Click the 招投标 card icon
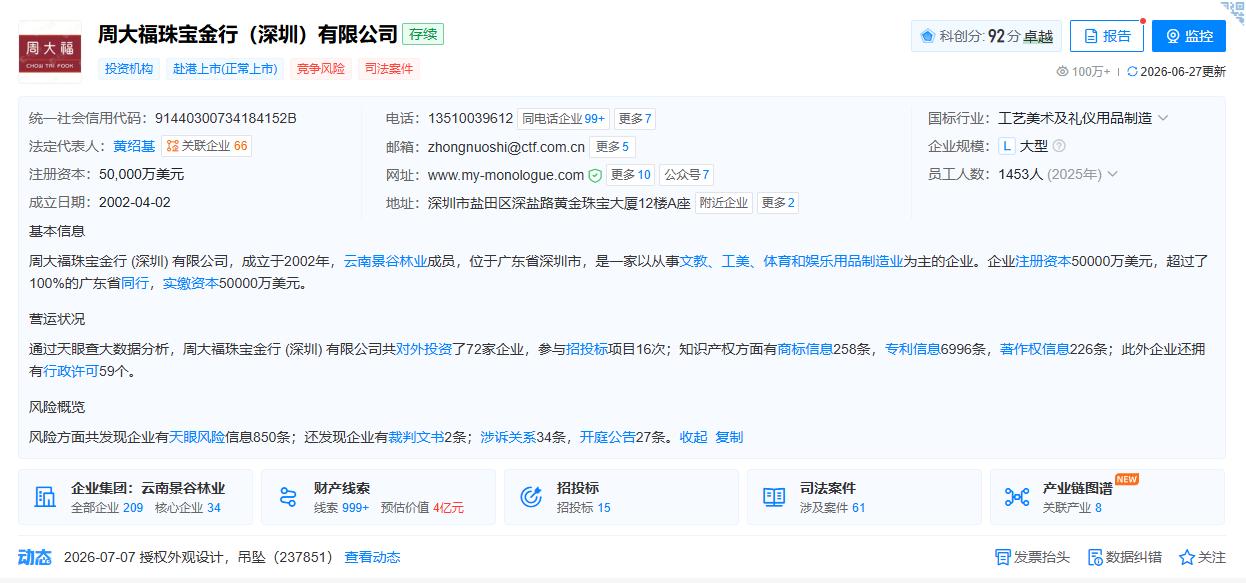The height and width of the screenshot is (583, 1246). [x=532, y=497]
